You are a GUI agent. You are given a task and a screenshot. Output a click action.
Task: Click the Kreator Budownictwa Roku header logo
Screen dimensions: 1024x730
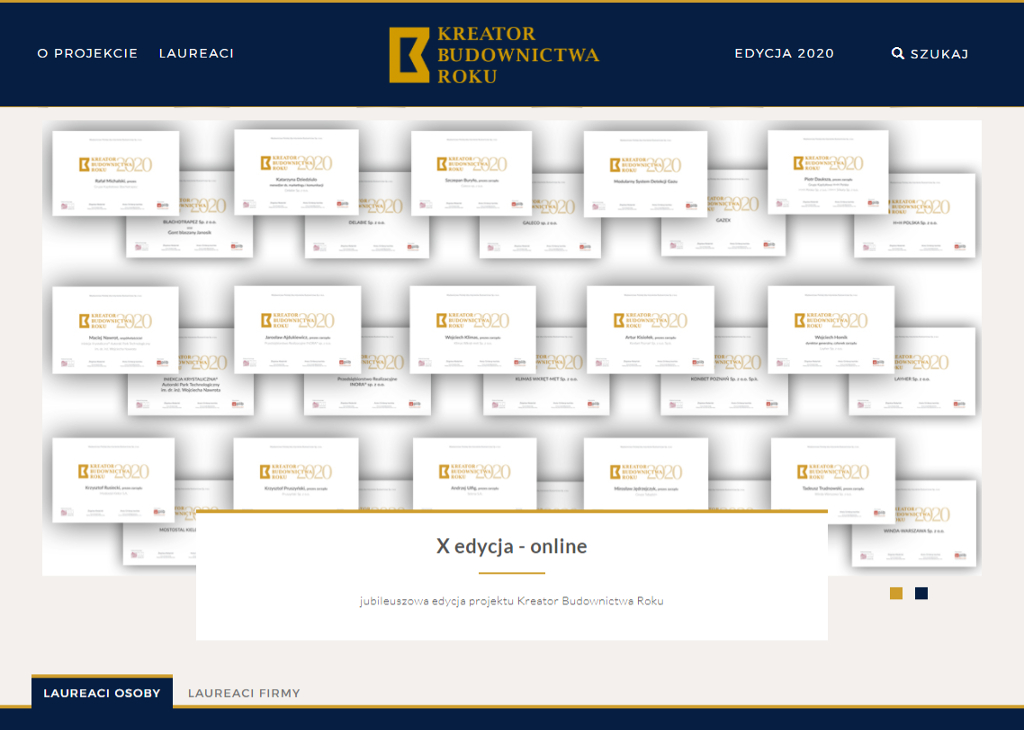(494, 55)
